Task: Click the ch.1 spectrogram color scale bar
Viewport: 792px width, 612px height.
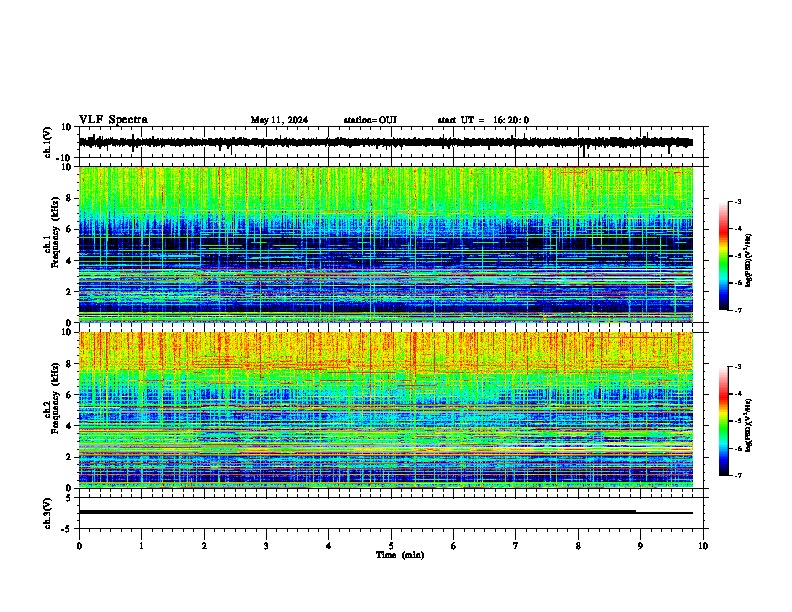Action: tap(723, 256)
